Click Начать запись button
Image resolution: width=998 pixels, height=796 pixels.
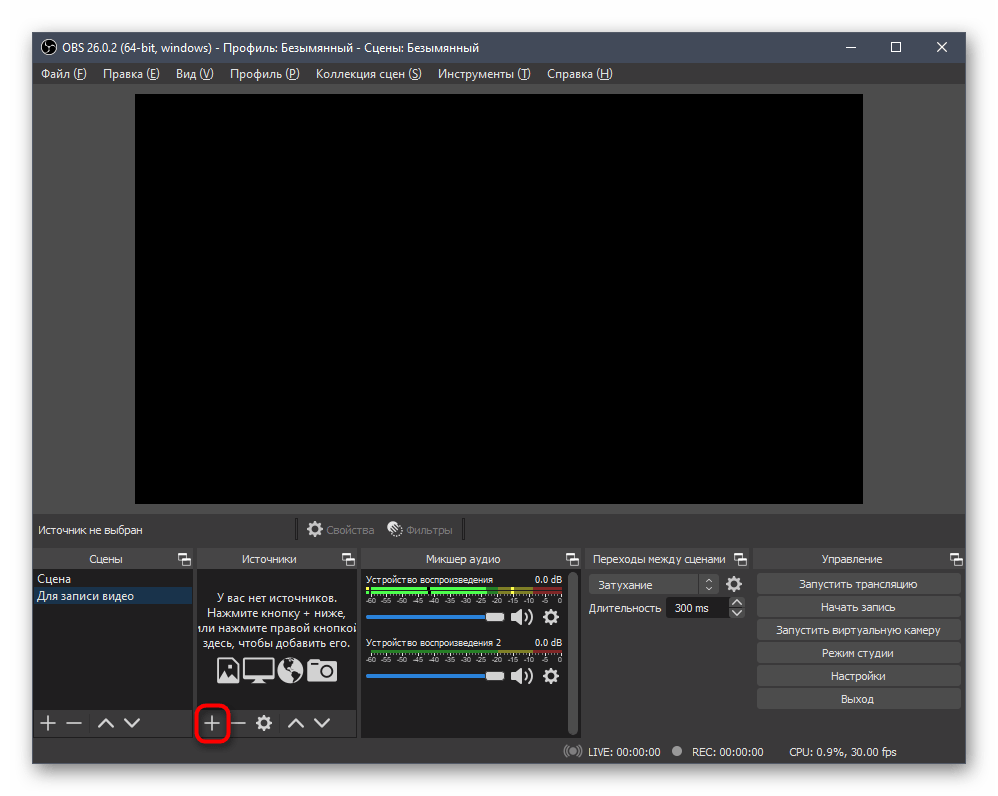[858, 607]
